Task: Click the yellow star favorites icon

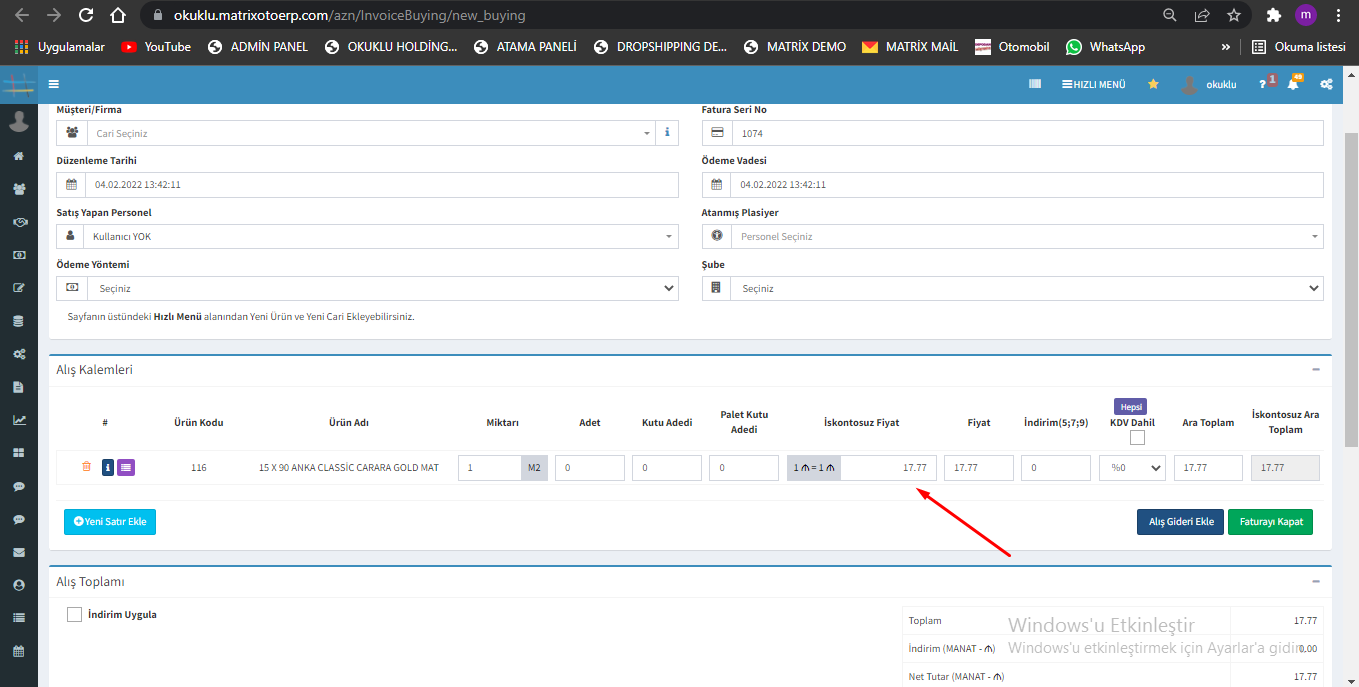Action: click(1153, 85)
